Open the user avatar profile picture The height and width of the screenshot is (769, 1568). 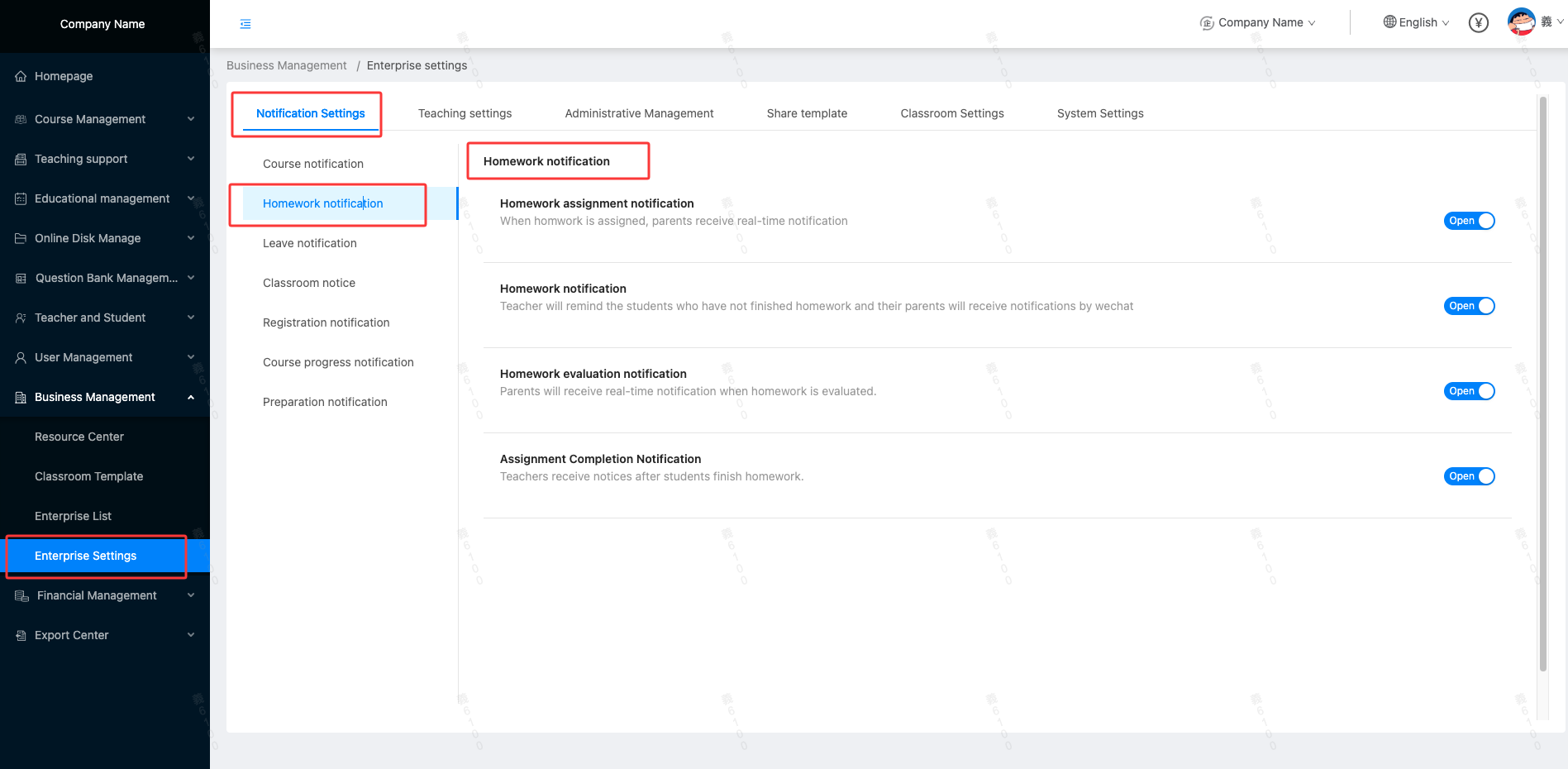[x=1521, y=21]
